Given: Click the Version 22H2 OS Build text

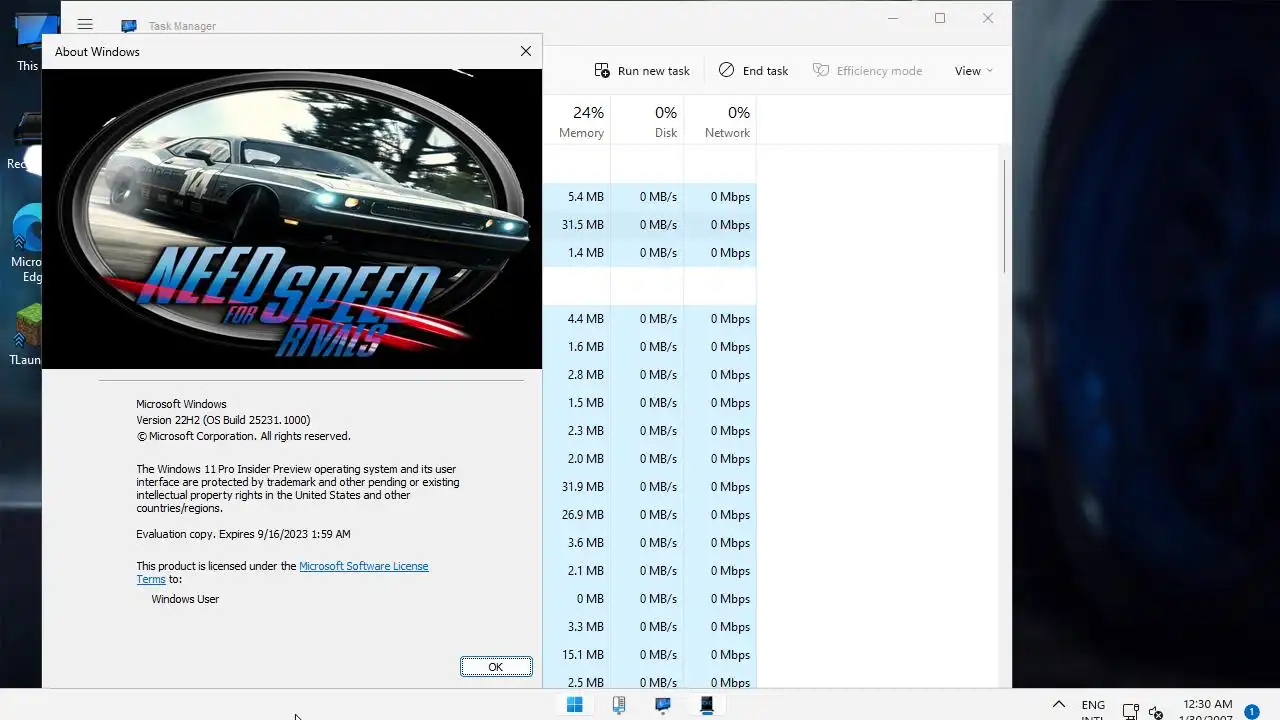Looking at the screenshot, I should click(223, 420).
